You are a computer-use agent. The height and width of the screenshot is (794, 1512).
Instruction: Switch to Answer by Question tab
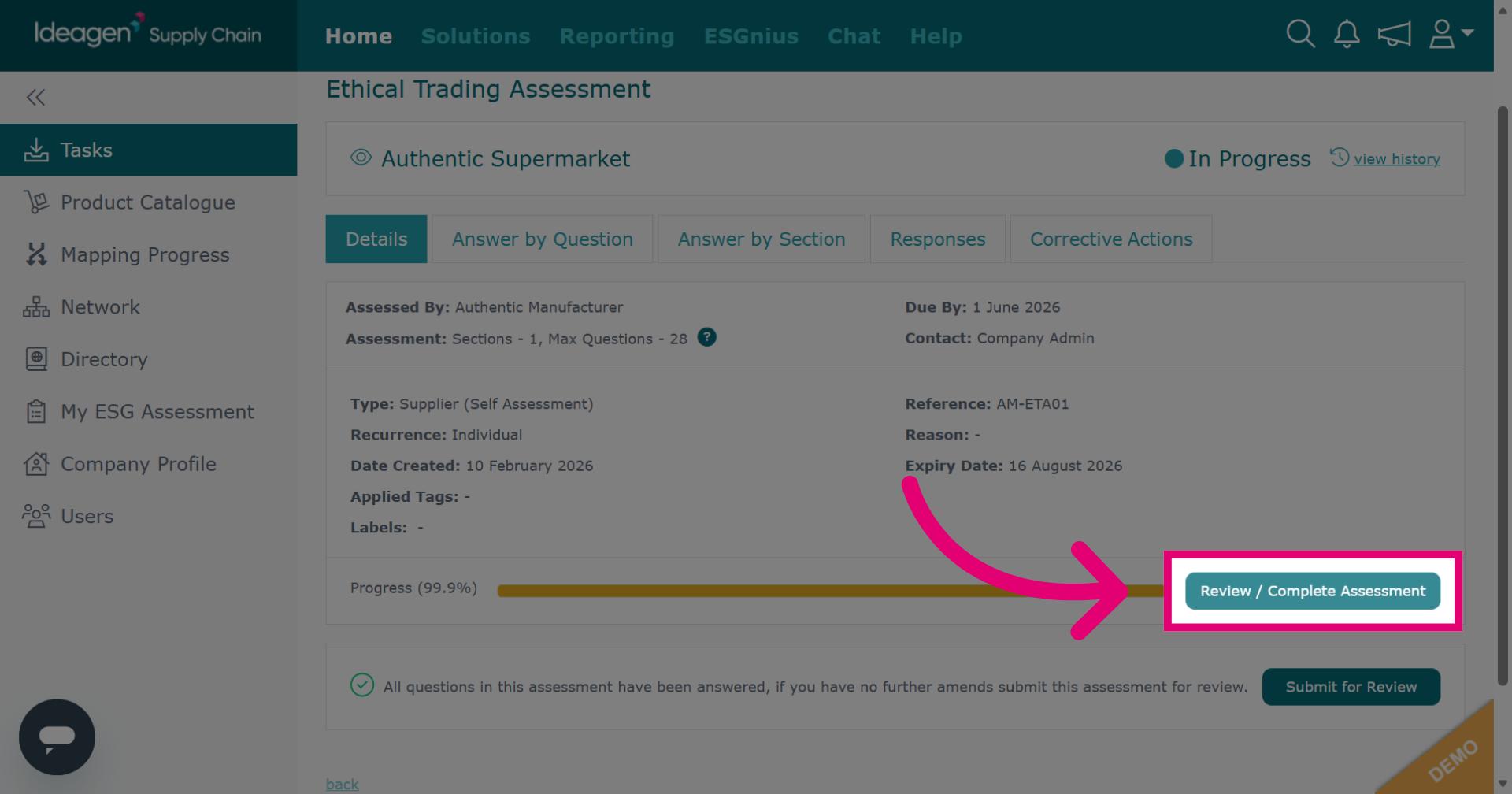click(x=543, y=239)
